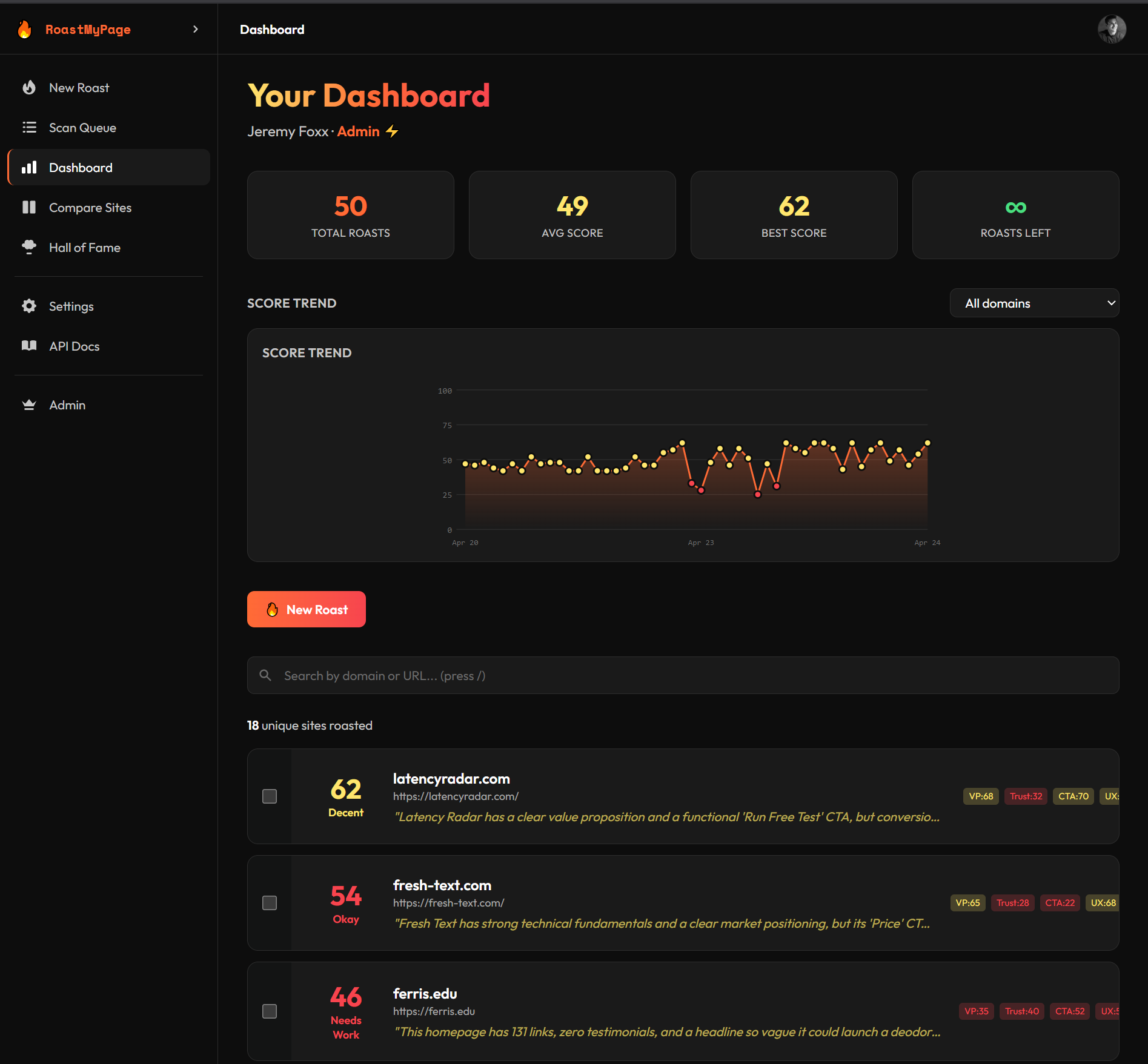Click the Settings gear icon
This screenshot has width=1148, height=1064.
point(29,306)
